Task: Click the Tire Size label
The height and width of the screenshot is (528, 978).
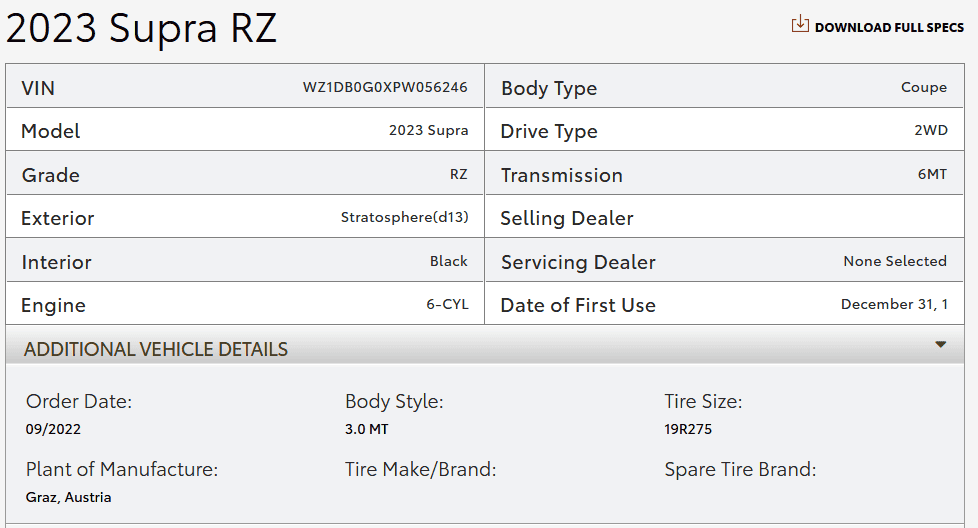Action: point(703,401)
